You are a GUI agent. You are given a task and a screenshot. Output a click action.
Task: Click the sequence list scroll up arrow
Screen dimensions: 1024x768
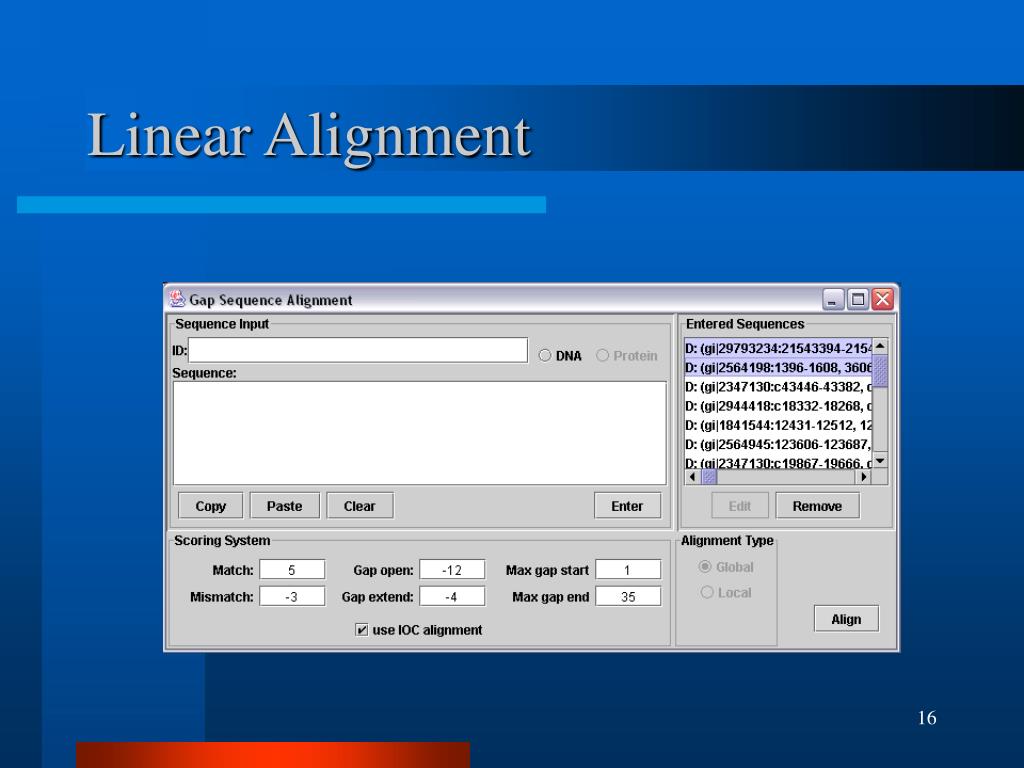(x=880, y=345)
